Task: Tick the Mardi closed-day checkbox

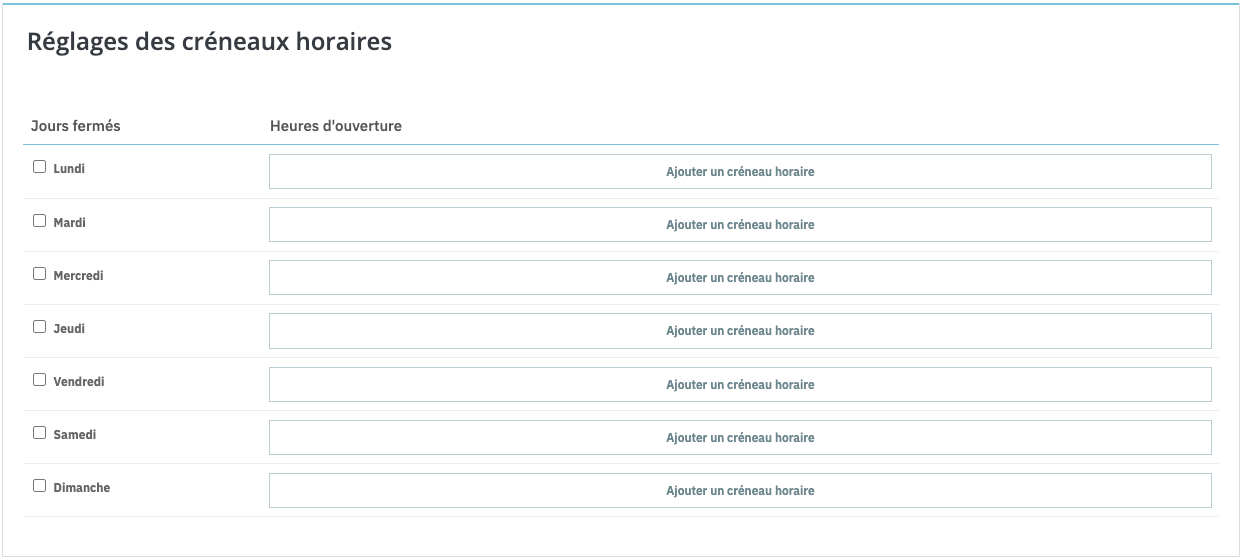Action: pyautogui.click(x=40, y=221)
